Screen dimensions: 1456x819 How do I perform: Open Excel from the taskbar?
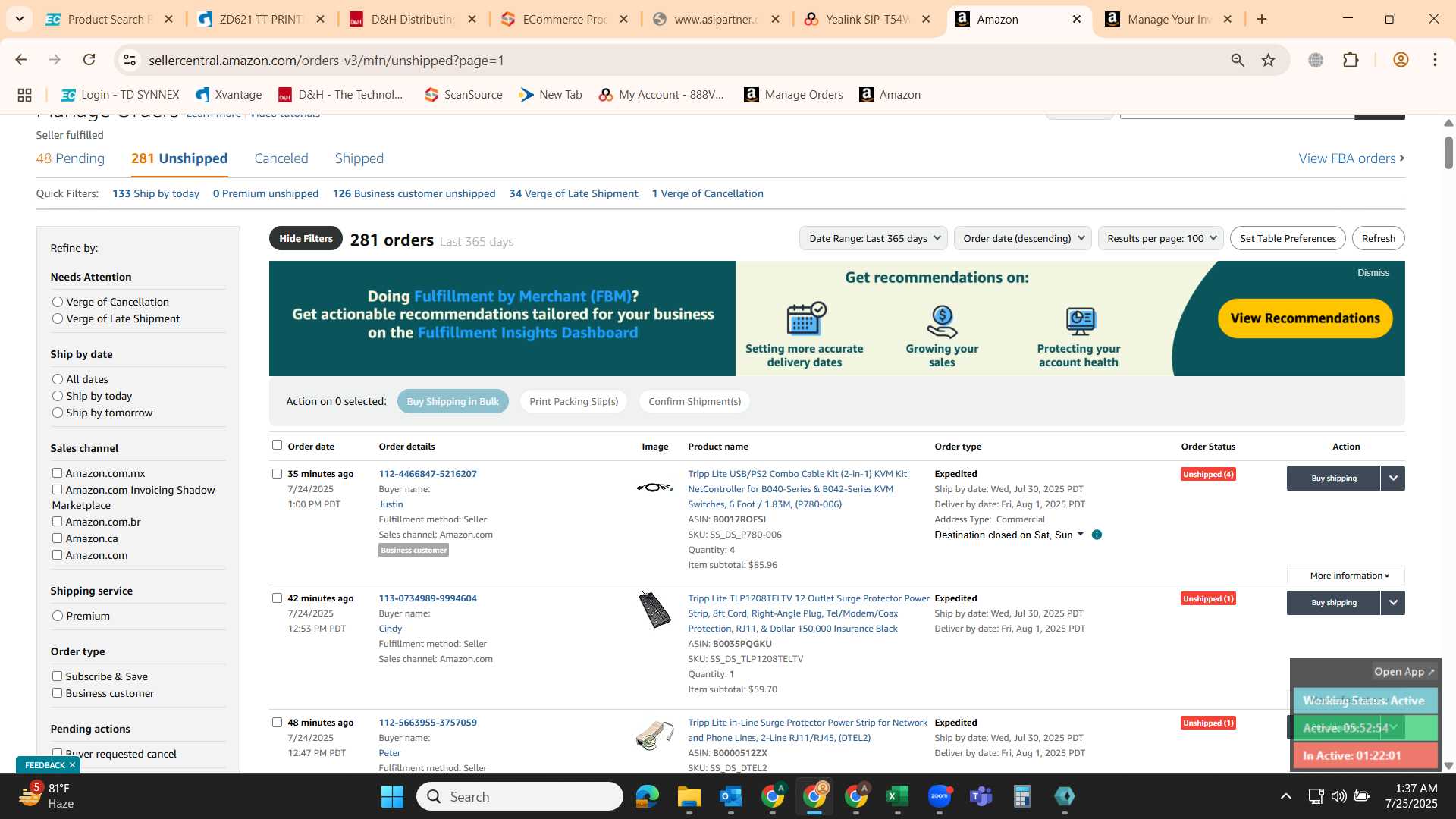897,796
